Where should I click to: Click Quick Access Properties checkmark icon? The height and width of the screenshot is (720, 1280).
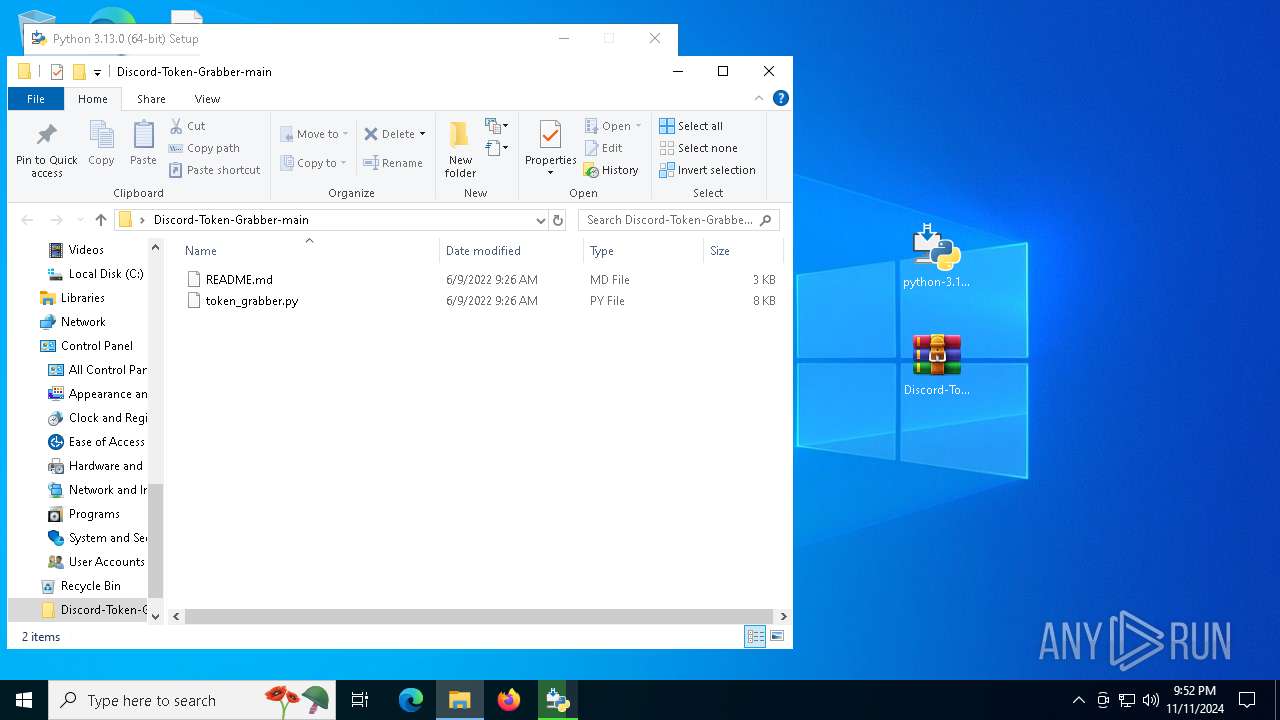coord(57,72)
